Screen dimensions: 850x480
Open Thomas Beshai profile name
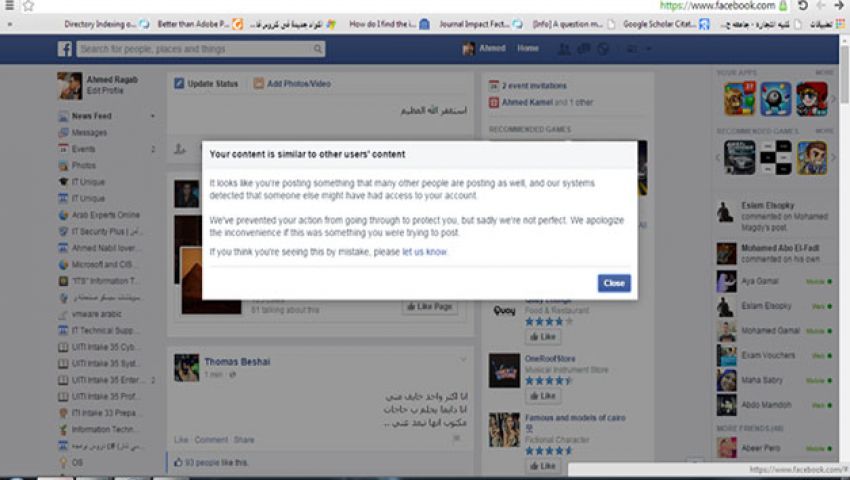coord(237,362)
